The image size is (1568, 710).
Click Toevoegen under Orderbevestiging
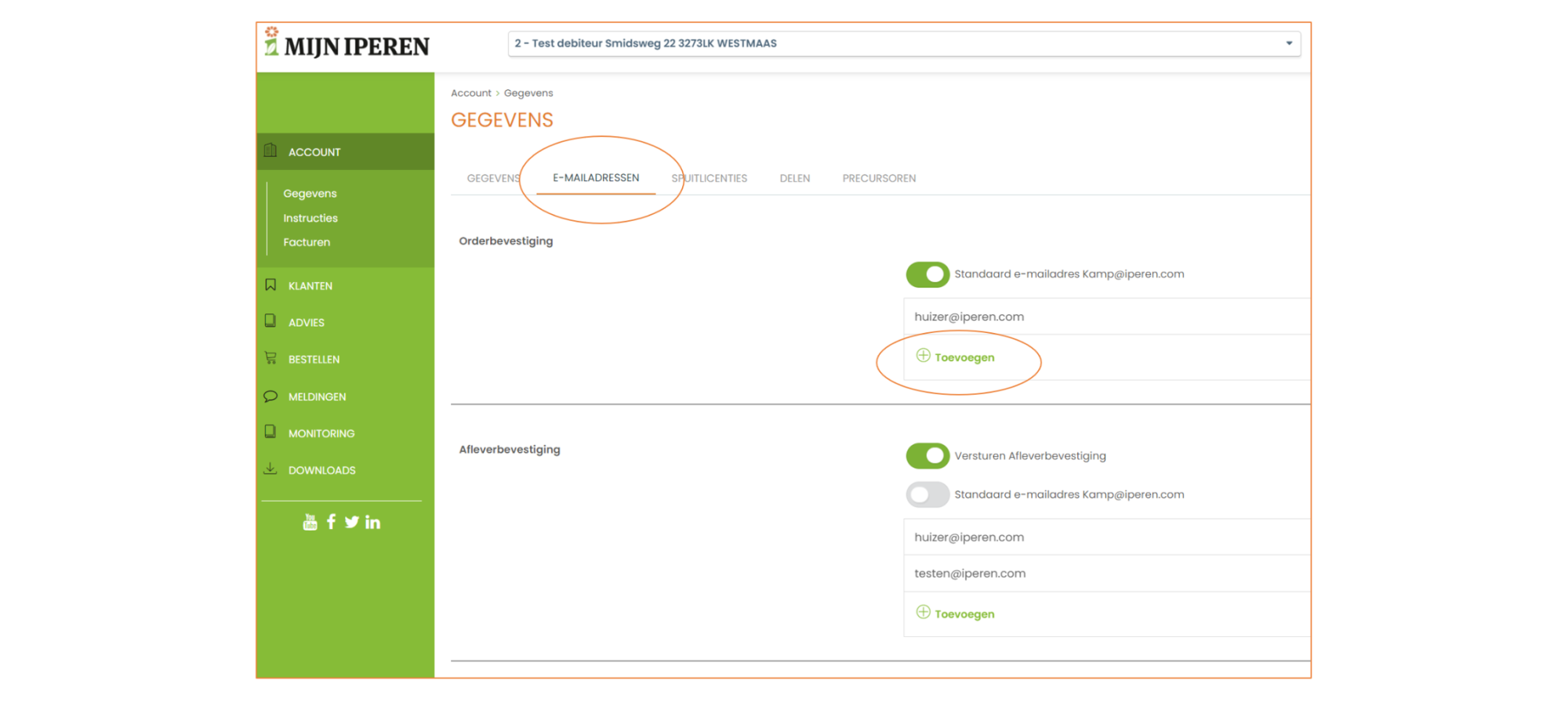(x=956, y=357)
